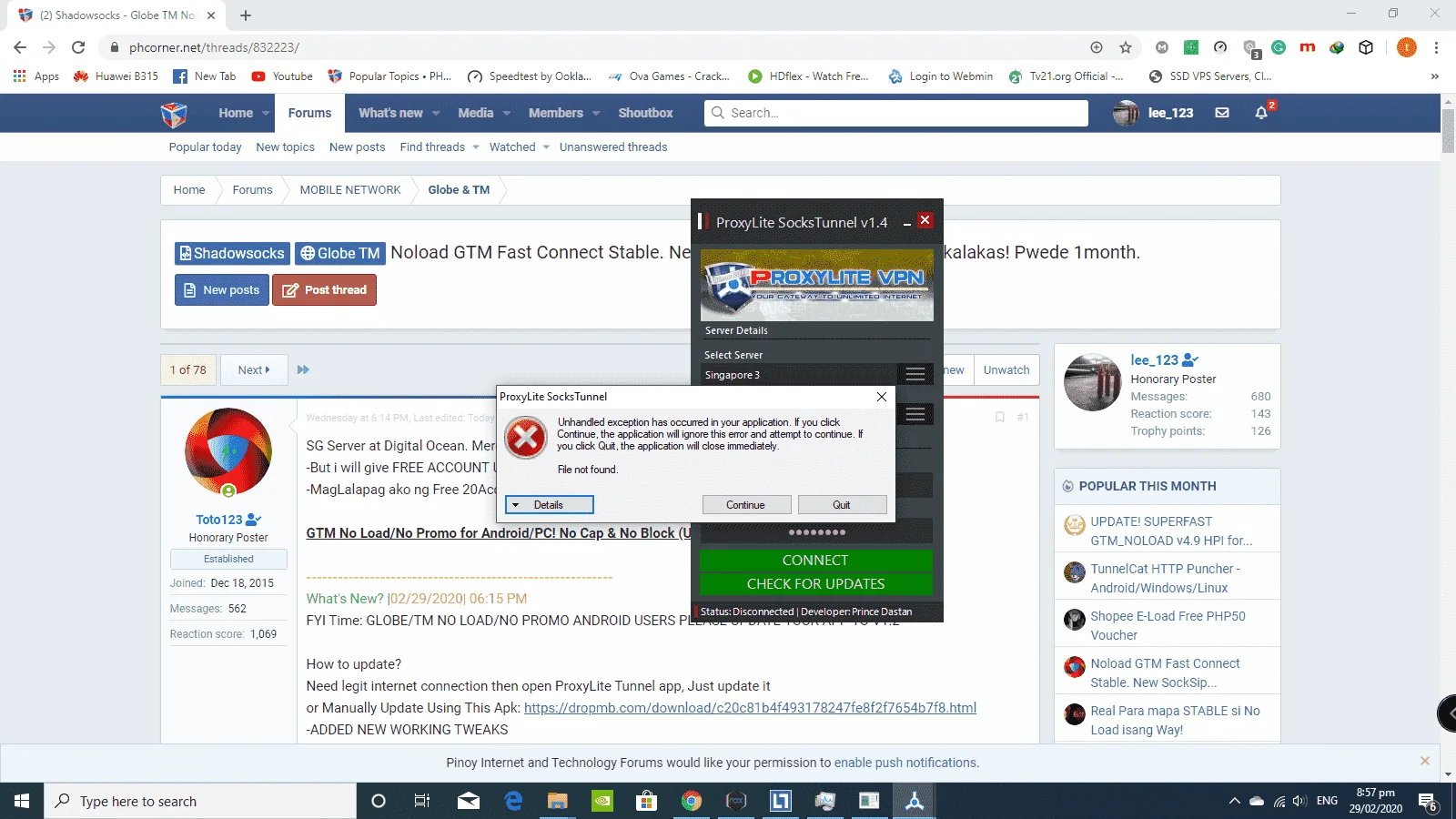Show more bookmarks with the double chevron
Viewport: 1456px width, 819px height.
coord(1435,76)
